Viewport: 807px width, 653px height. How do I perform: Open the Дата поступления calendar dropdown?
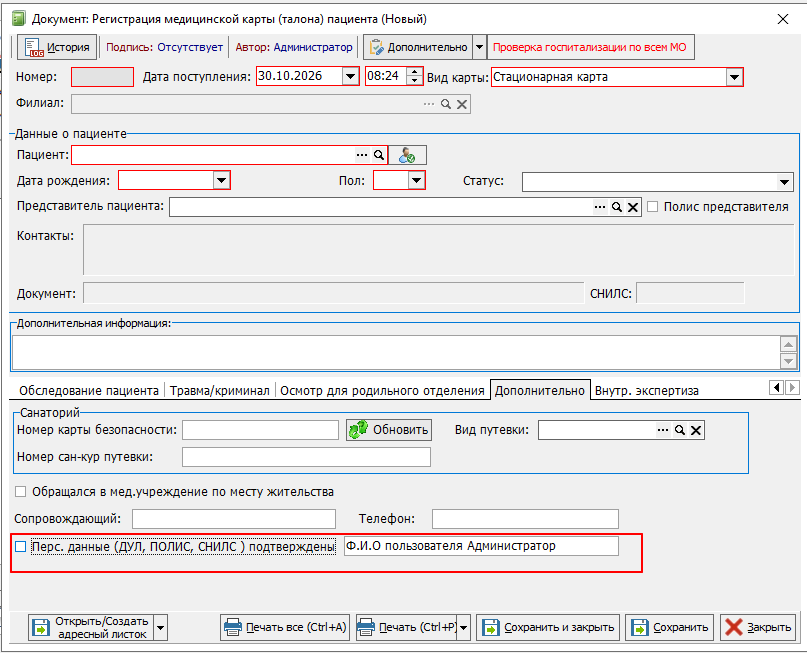(350, 77)
